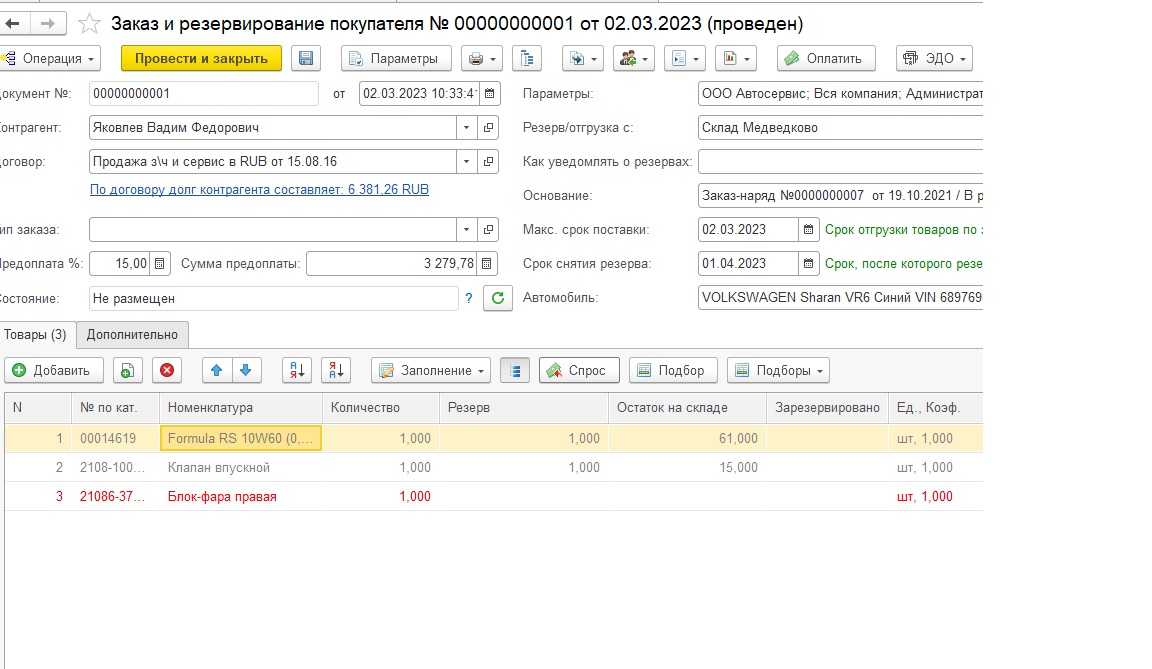The image size is (1152, 669).
Task: Click the Состояние field showing Не размещен
Action: [x=273, y=298]
